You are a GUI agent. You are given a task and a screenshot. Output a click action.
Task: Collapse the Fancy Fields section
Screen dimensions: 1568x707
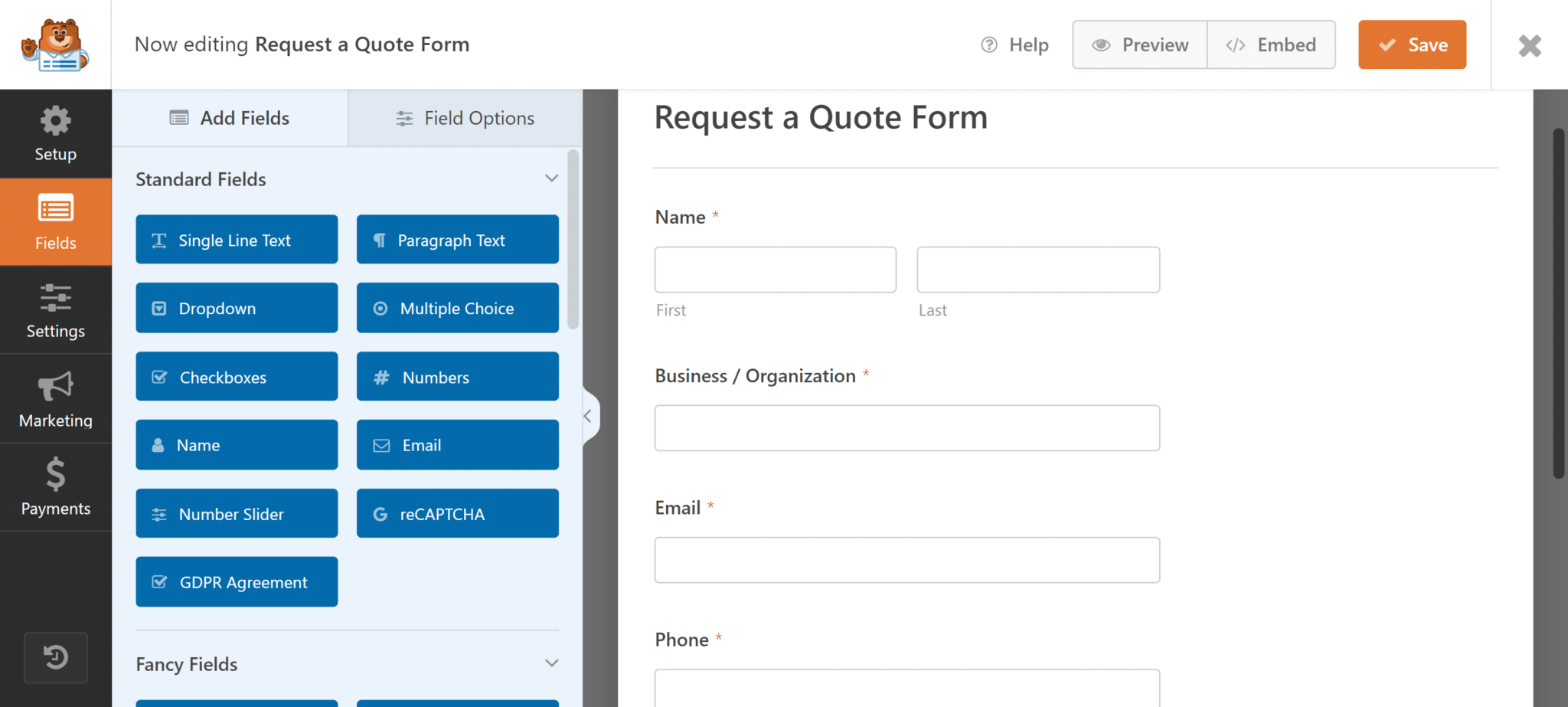pos(551,663)
